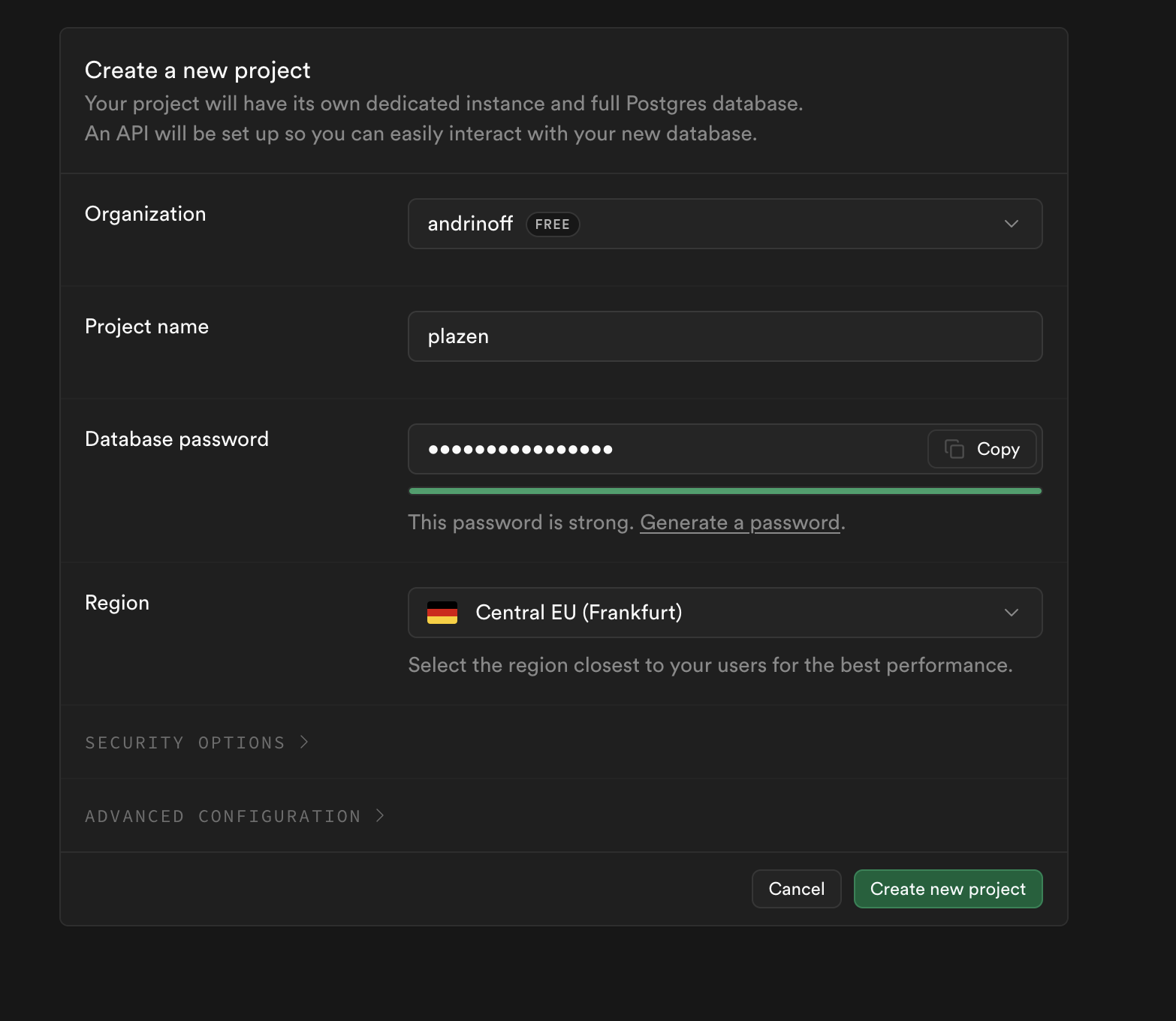This screenshot has width=1176, height=1021.
Task: Click the Region label
Action: 117,603
